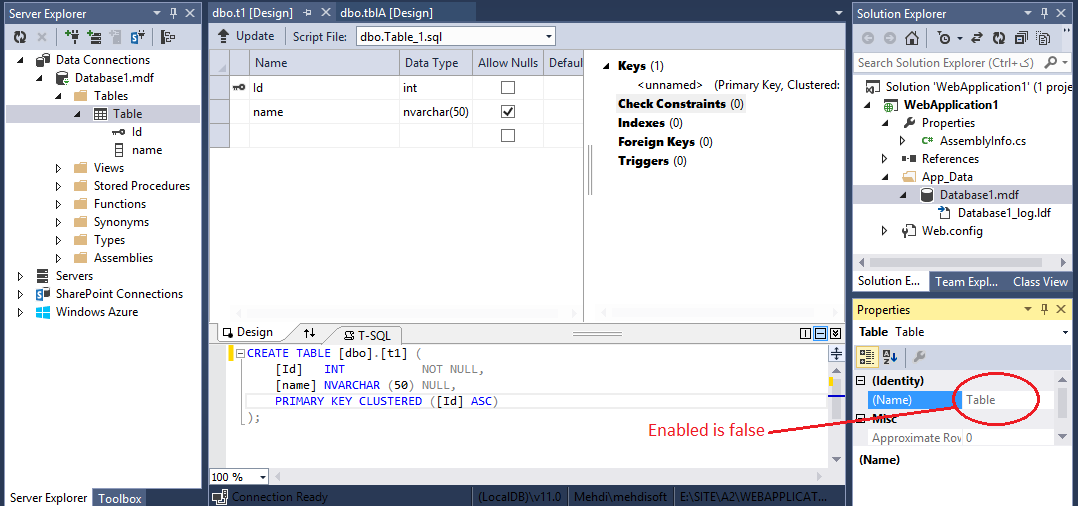Expand the References node in Solution Explorer
1078x506 pixels.
tap(885, 159)
